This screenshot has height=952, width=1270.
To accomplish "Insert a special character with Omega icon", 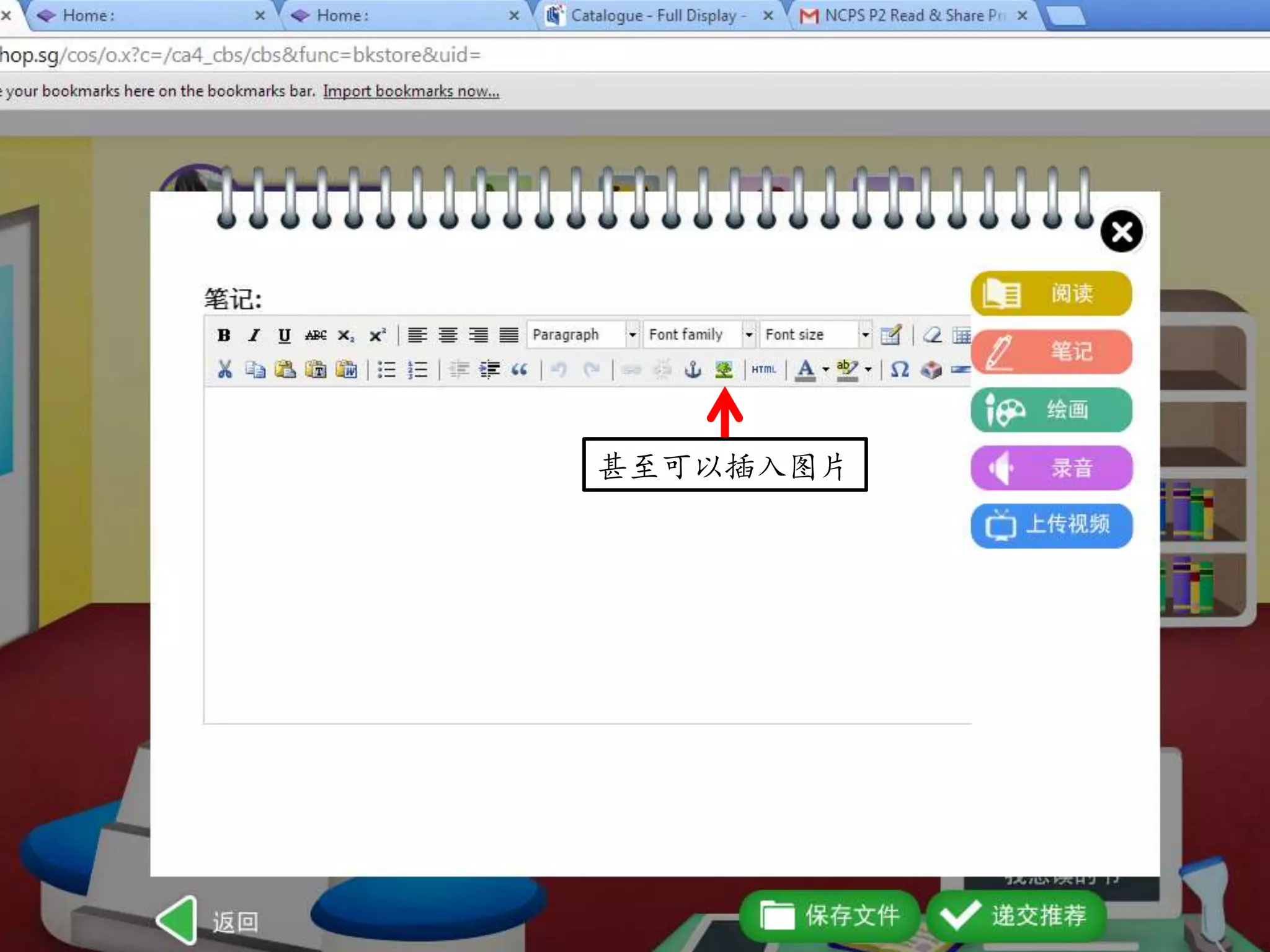I will (x=900, y=370).
